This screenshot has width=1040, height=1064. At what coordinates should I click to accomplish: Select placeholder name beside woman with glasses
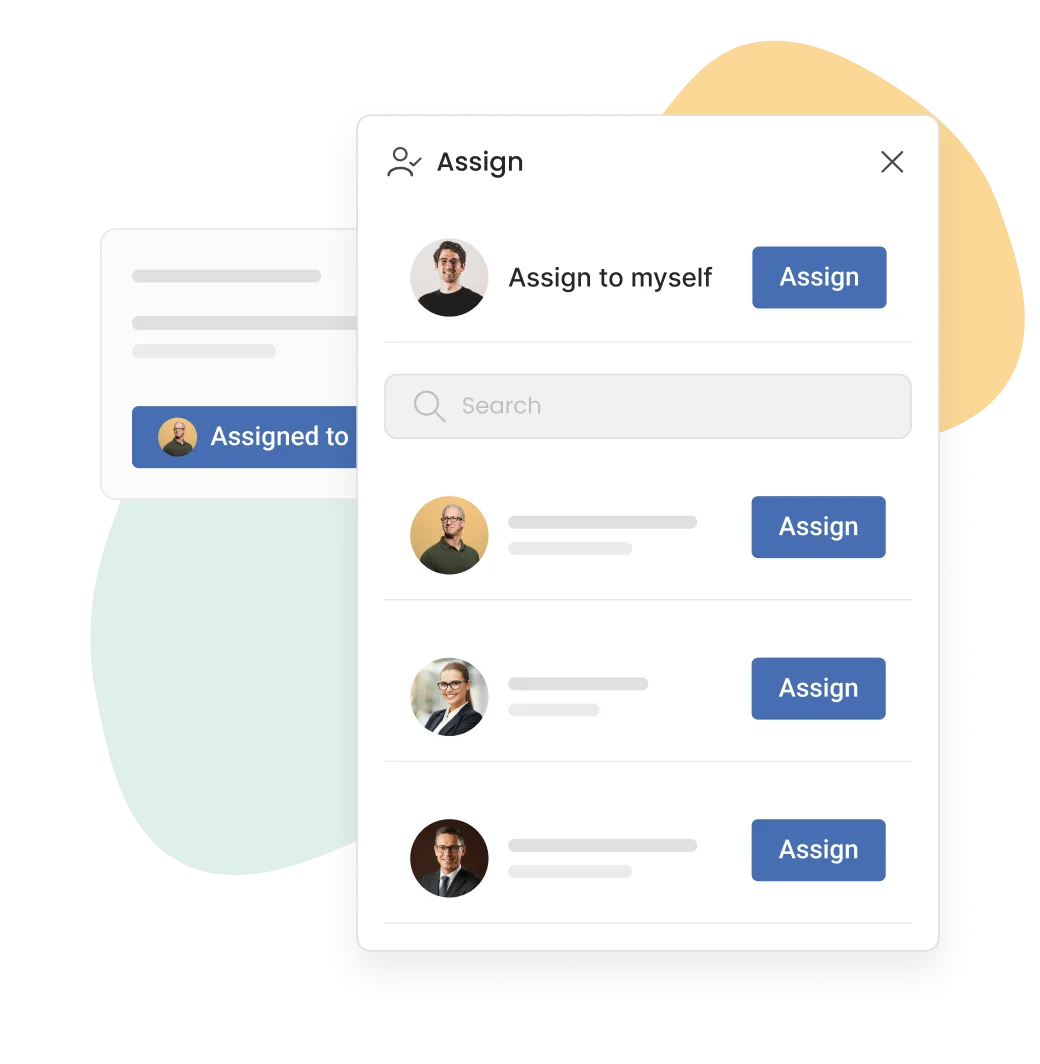pyautogui.click(x=578, y=683)
